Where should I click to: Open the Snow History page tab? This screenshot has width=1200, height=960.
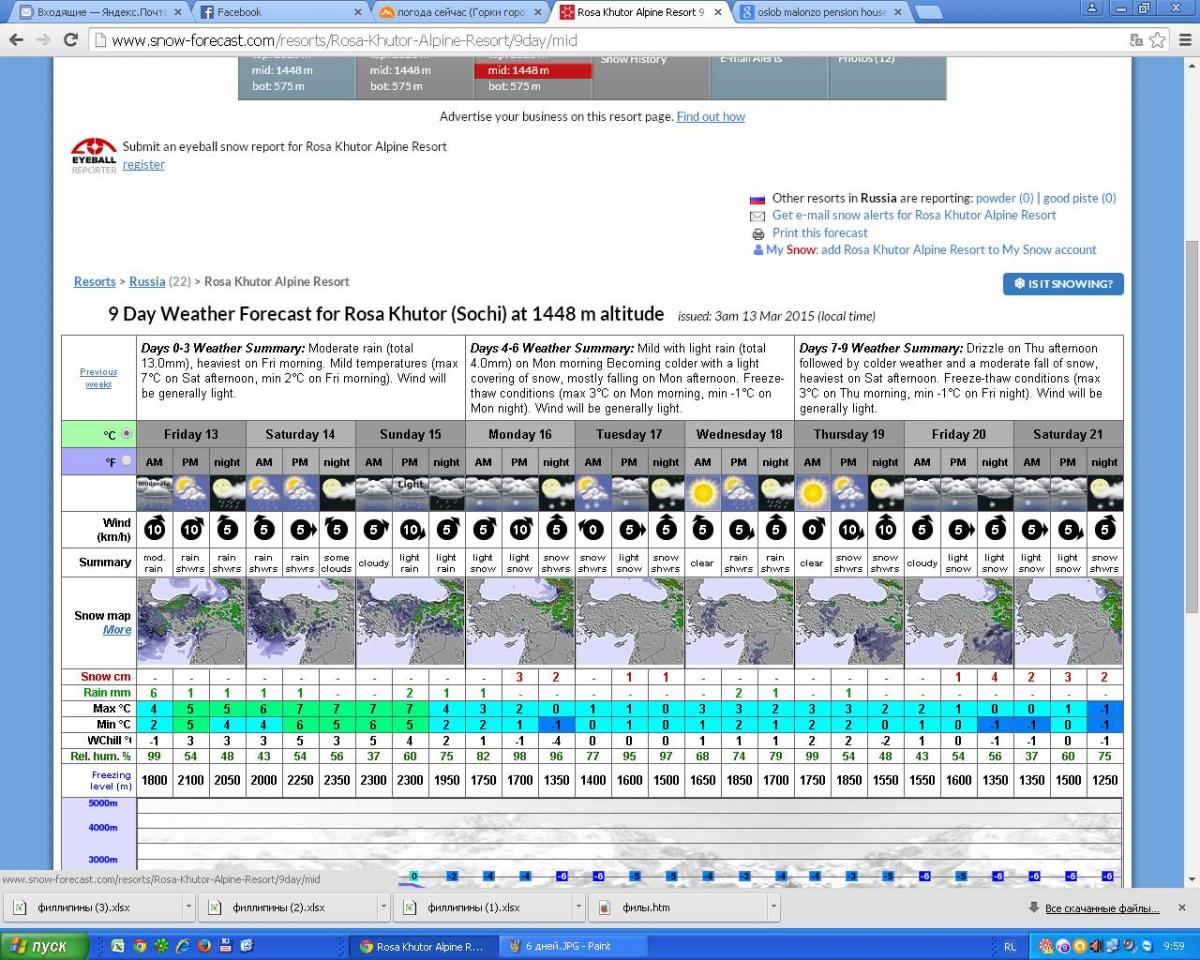point(651,78)
